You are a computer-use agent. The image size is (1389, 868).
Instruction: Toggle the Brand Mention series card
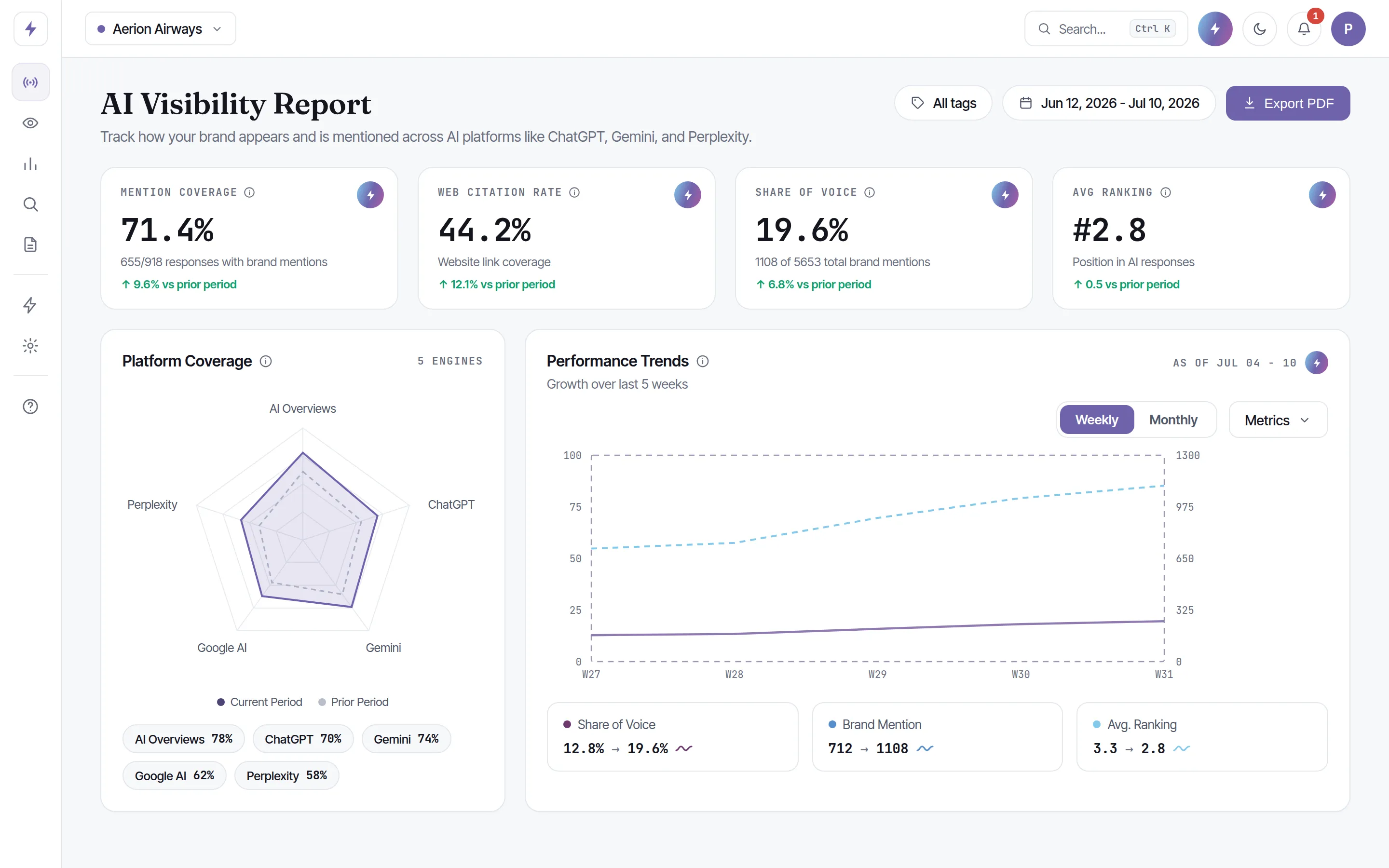tap(937, 736)
